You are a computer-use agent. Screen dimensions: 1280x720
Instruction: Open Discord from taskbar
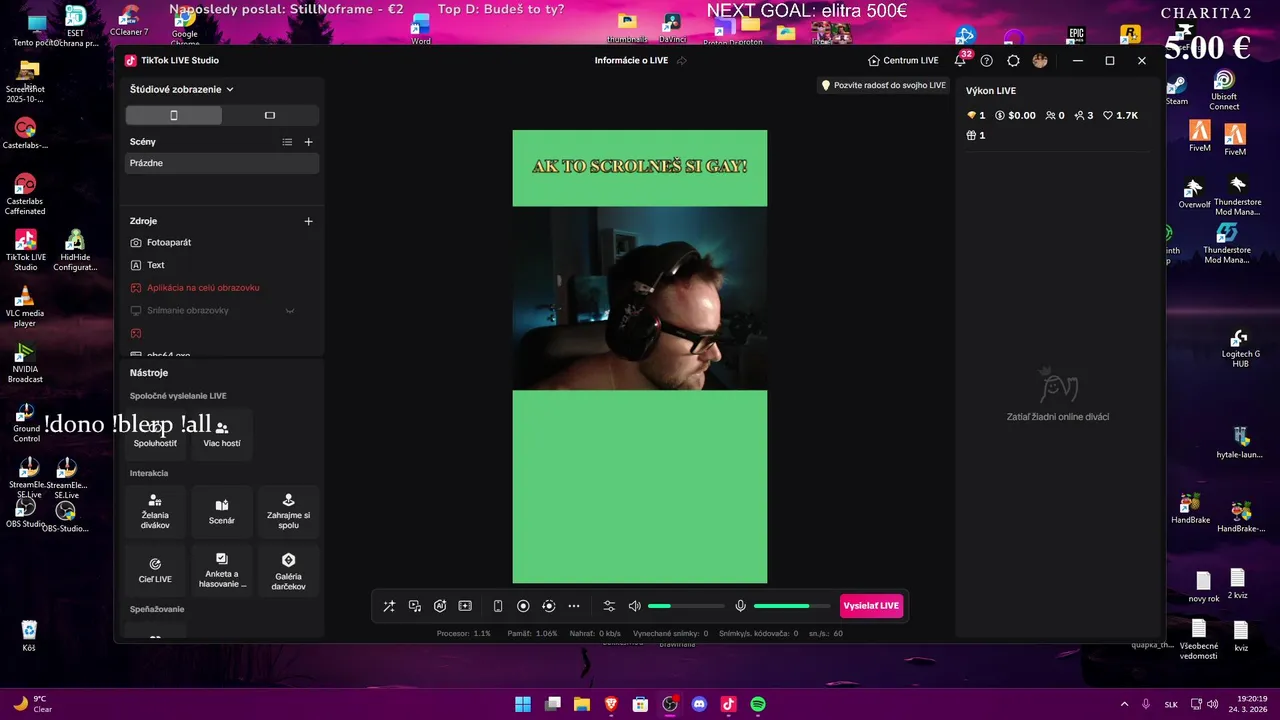[x=699, y=704]
